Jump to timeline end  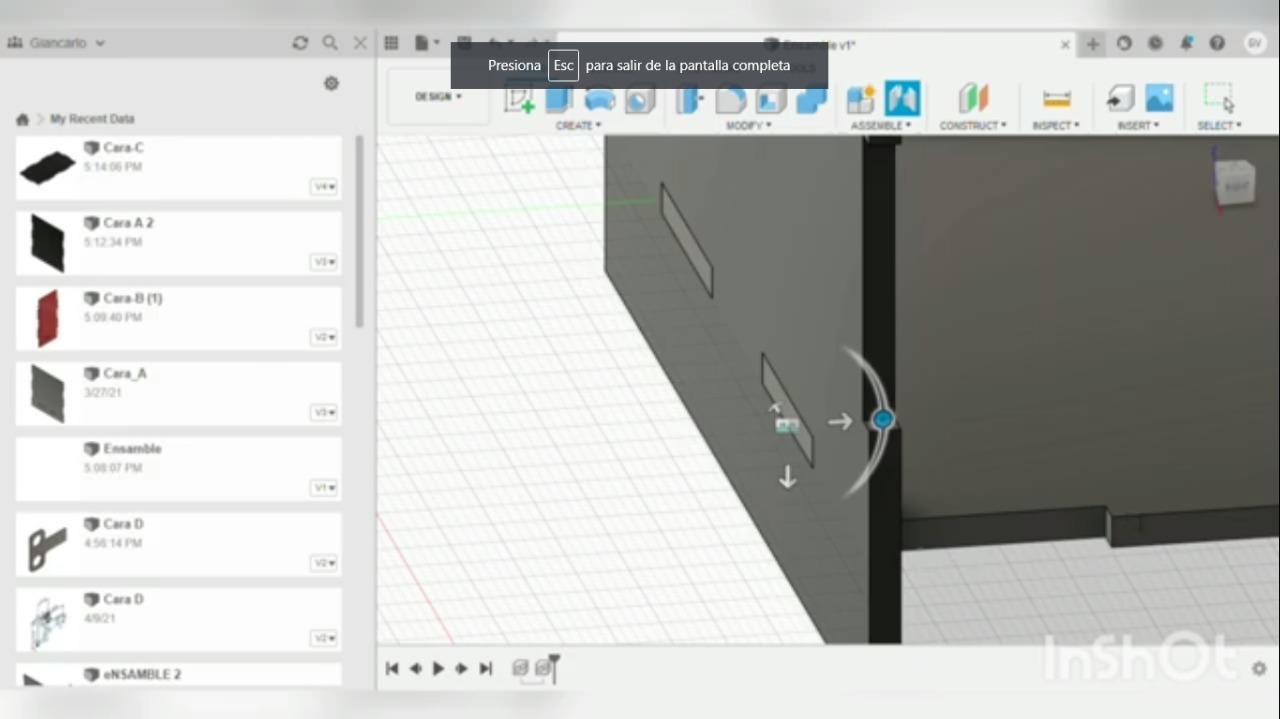[486, 669]
